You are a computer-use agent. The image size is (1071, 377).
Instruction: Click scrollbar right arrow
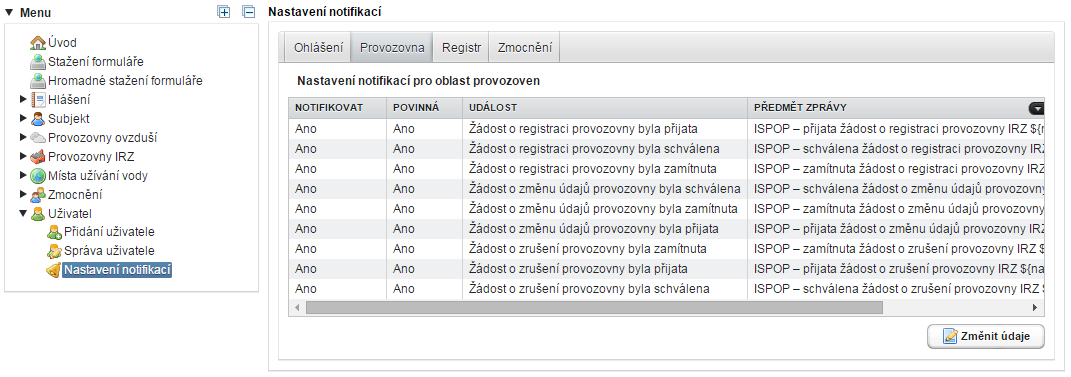click(x=1035, y=308)
